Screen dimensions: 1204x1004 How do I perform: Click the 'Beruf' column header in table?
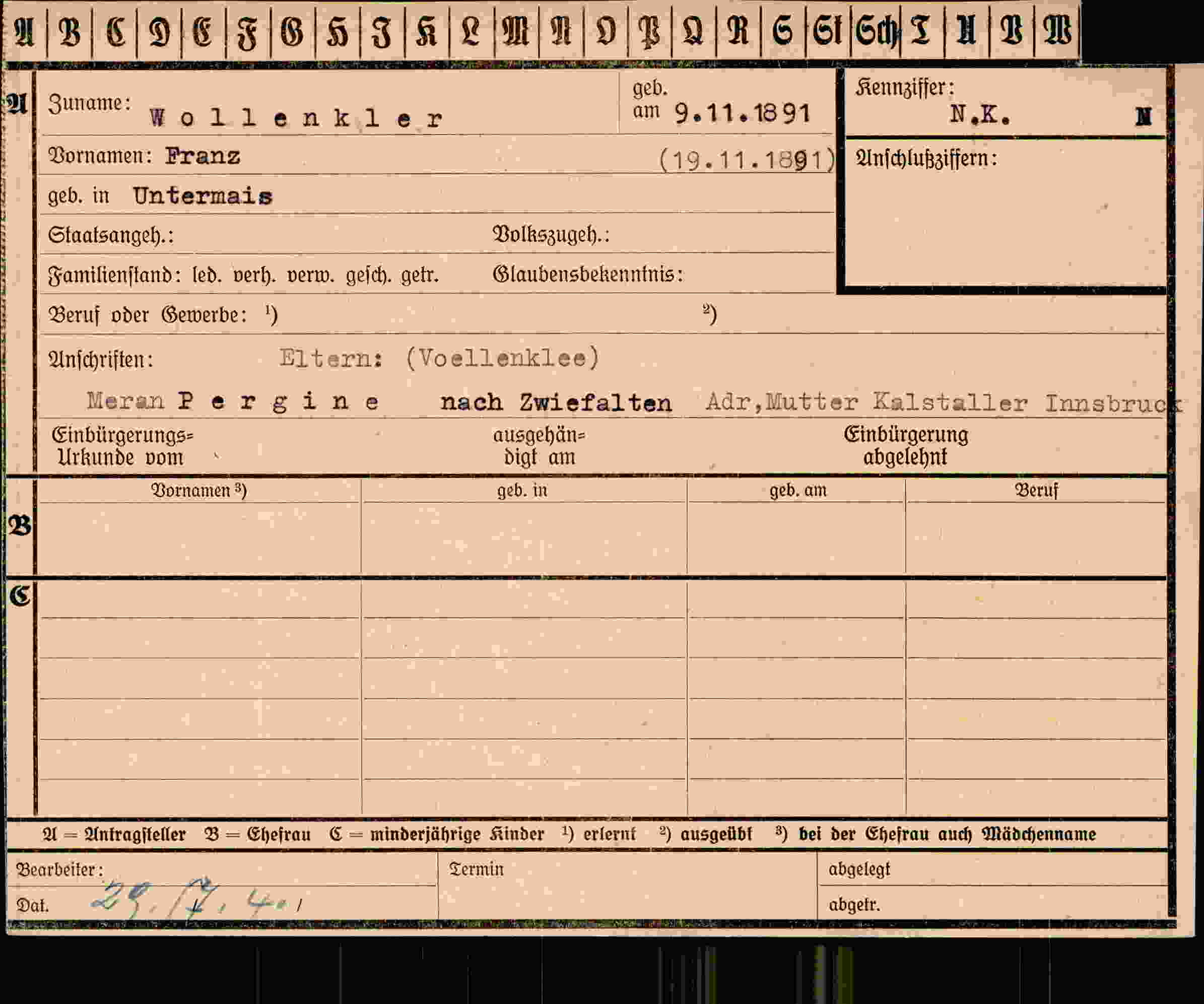pyautogui.click(x=1036, y=491)
